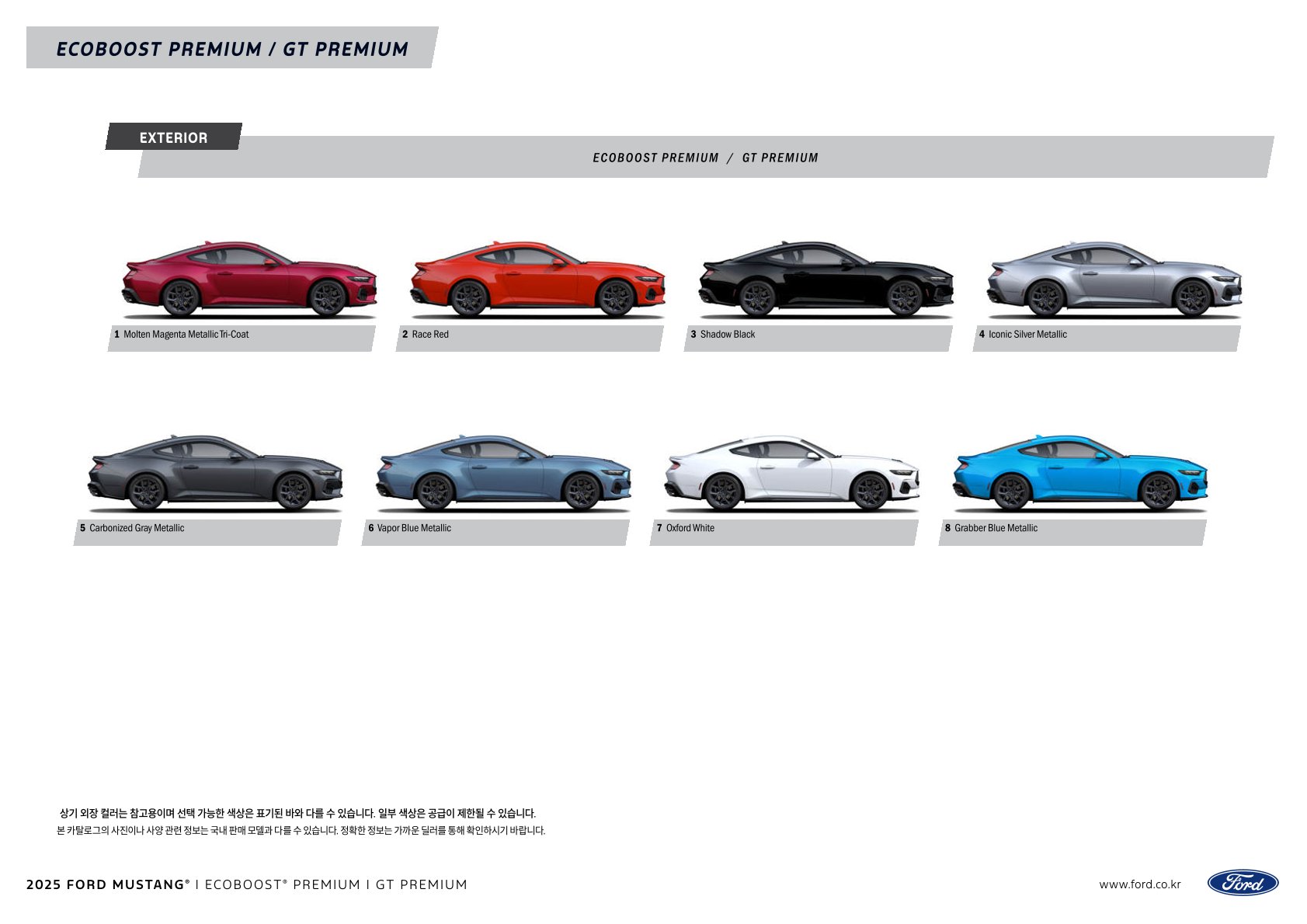Select the Shadow Black Mustang image

826,279
